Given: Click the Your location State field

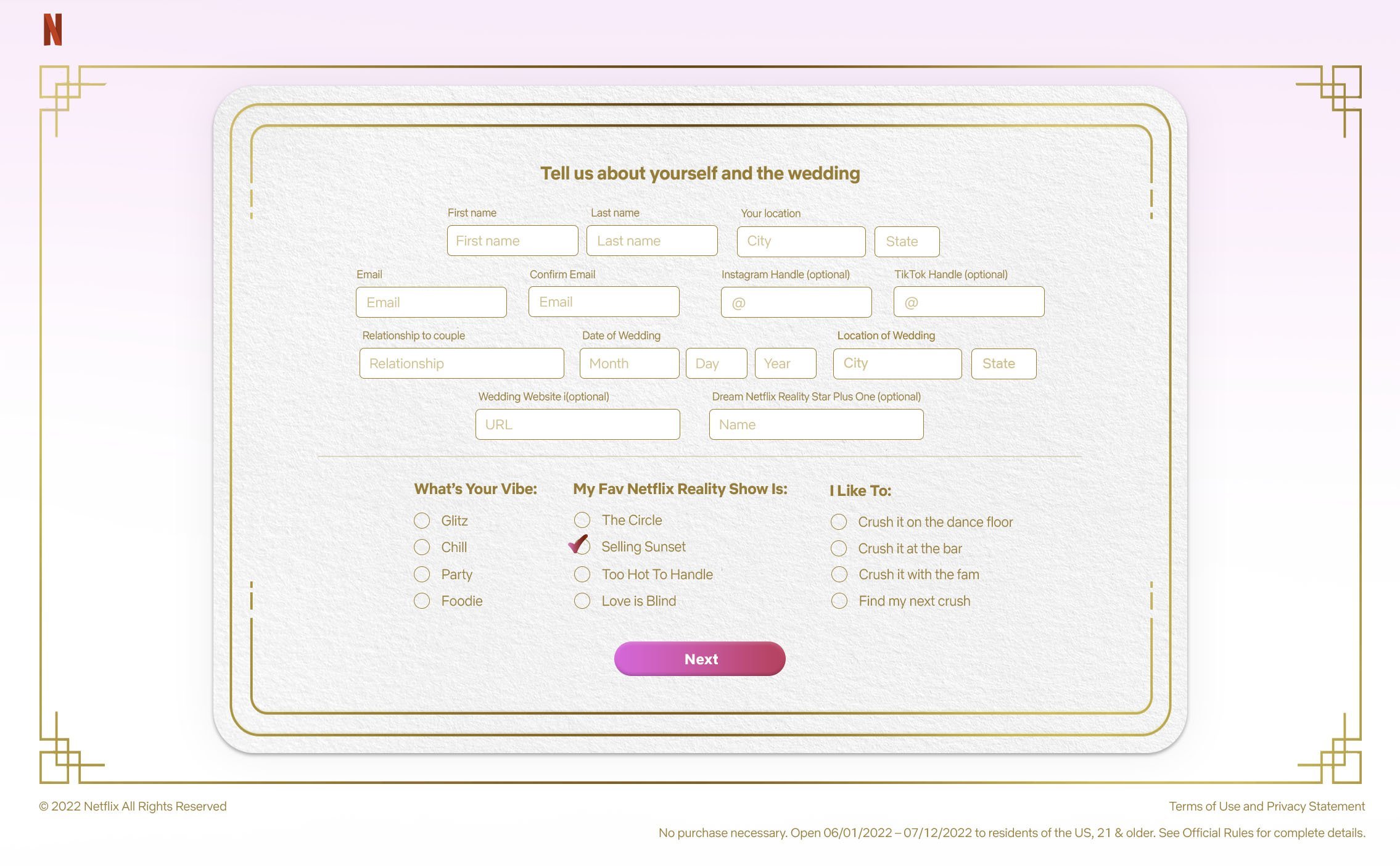Looking at the screenshot, I should coord(907,241).
